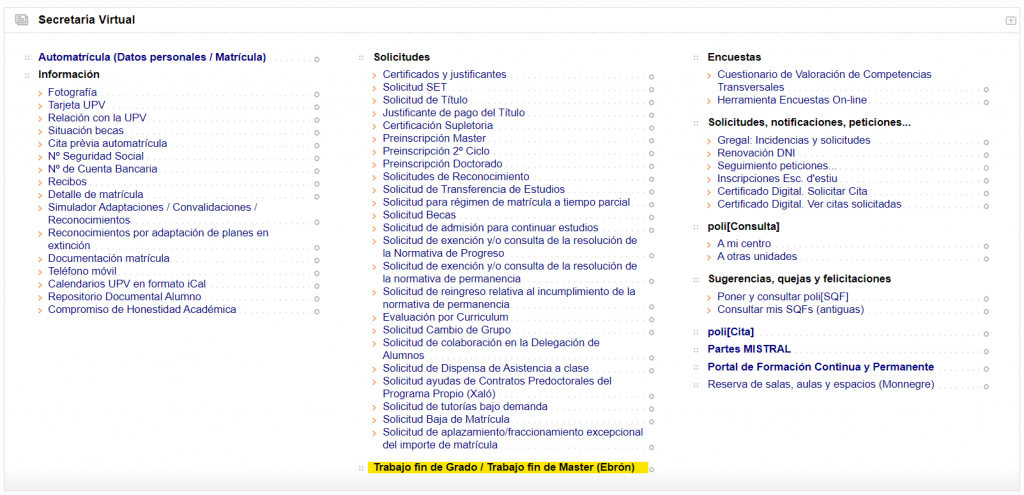
Task: Click the circle icon beside Fotografía
Action: pyautogui.click(x=317, y=94)
